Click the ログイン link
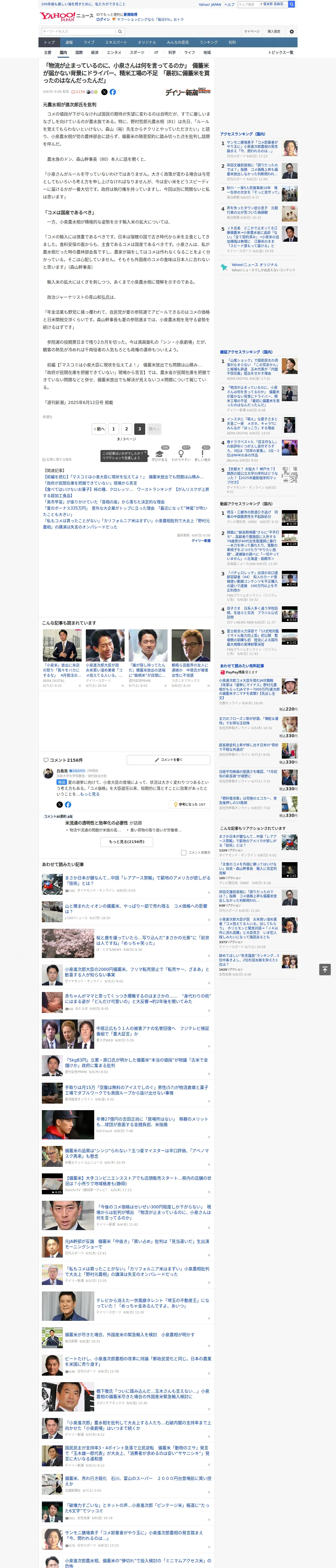Image resolution: width=336 pixels, height=1568 pixels. (103, 20)
